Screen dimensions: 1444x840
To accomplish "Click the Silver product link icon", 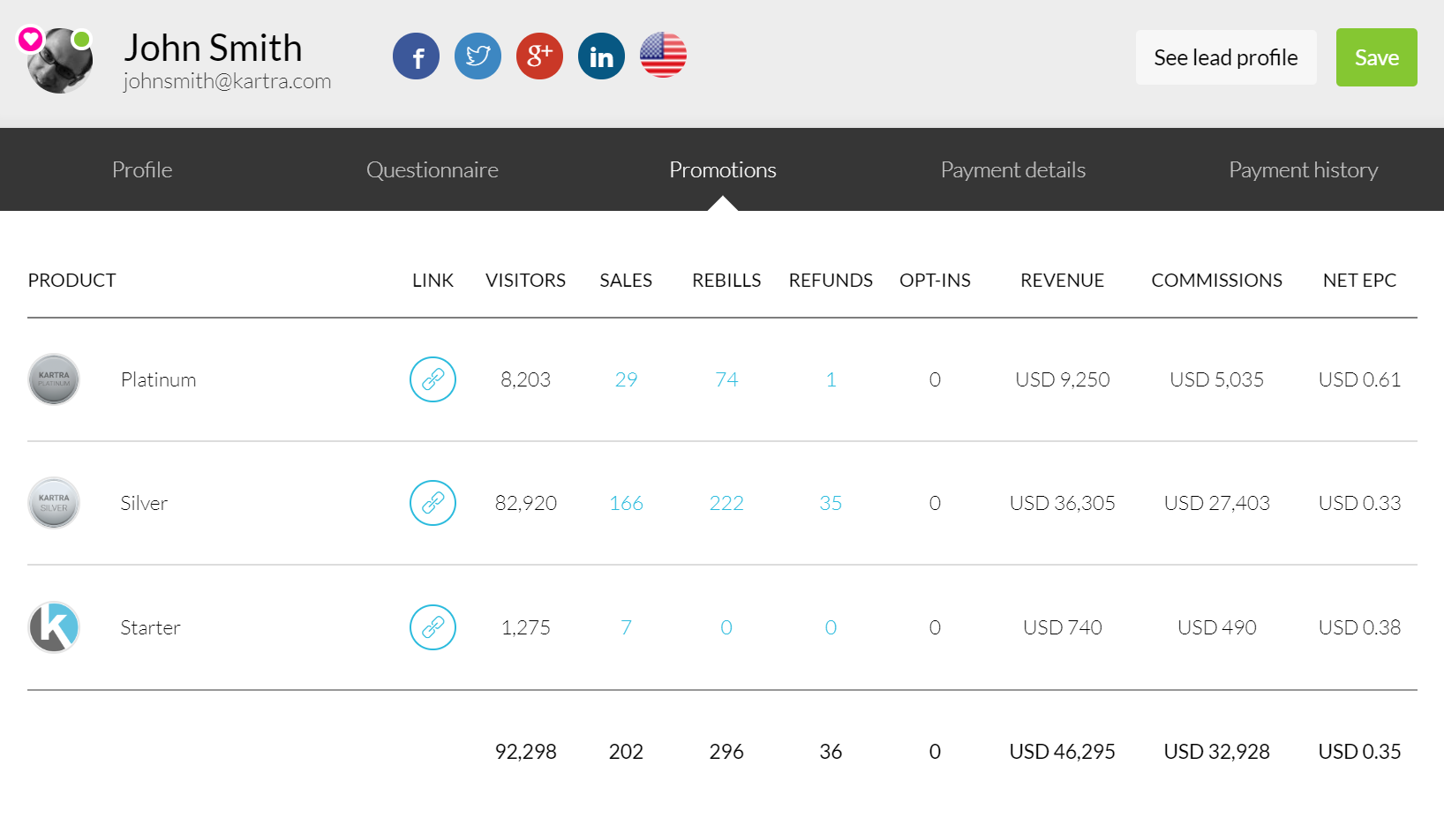I will 432,503.
